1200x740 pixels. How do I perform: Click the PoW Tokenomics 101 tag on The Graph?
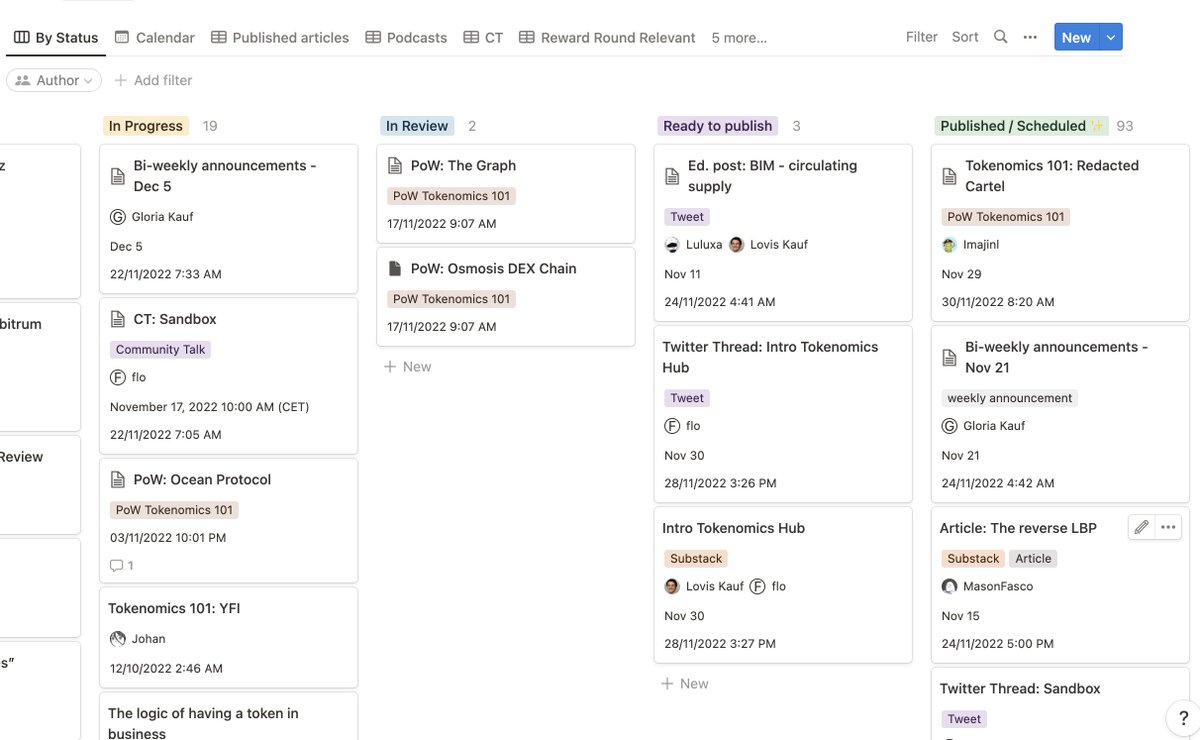(x=451, y=196)
